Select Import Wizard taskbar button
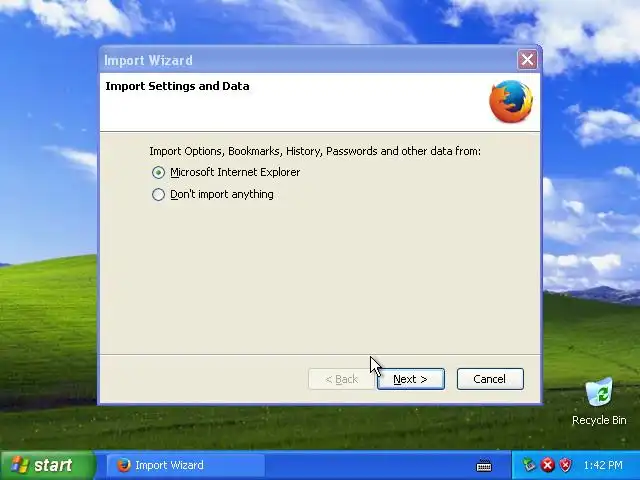 [x=186, y=465]
